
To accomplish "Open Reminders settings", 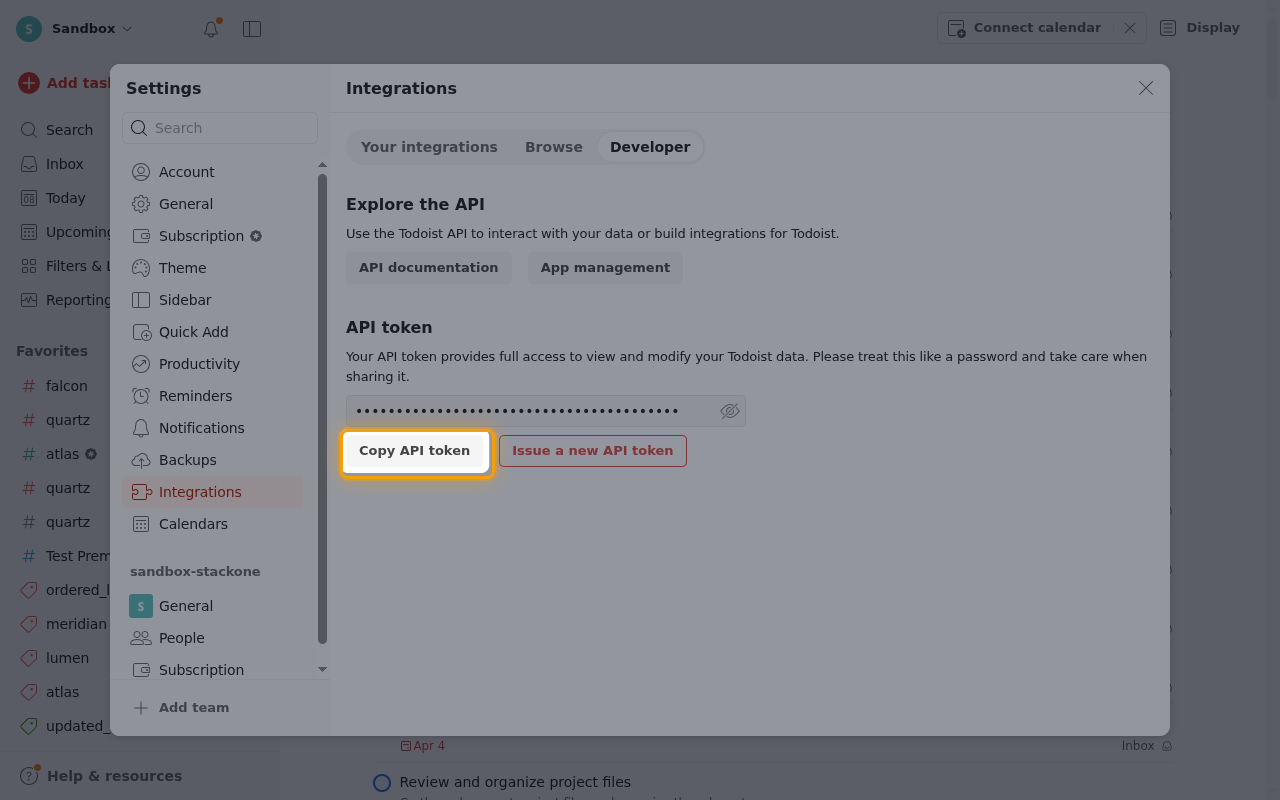I will 213,396.
